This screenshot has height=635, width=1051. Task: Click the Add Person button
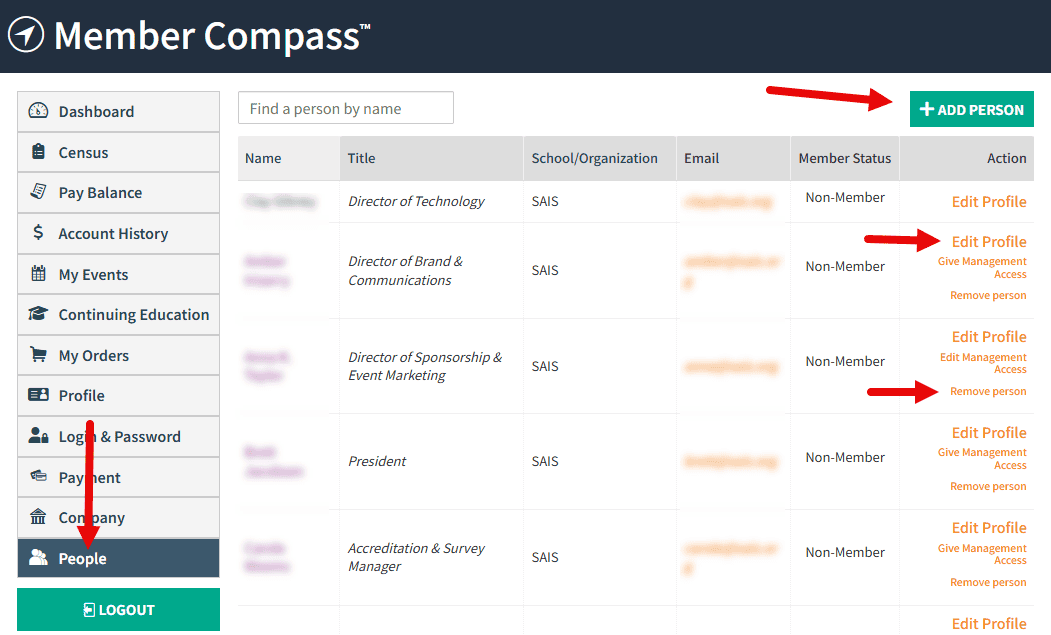(x=971, y=109)
